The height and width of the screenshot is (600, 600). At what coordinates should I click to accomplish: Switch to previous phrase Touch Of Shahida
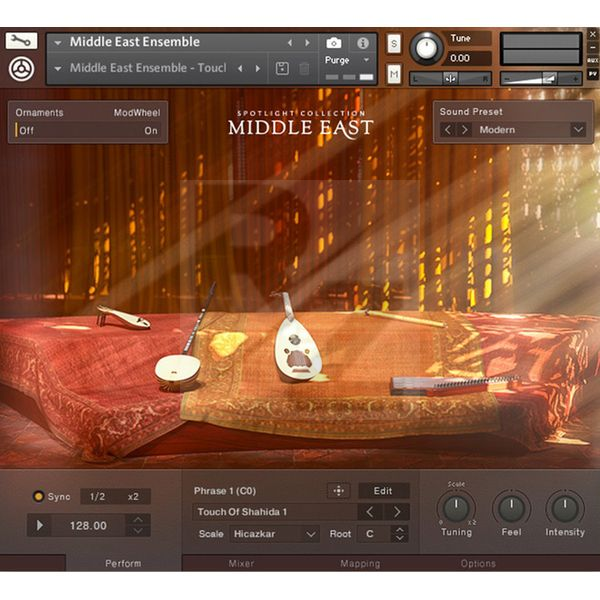(369, 512)
